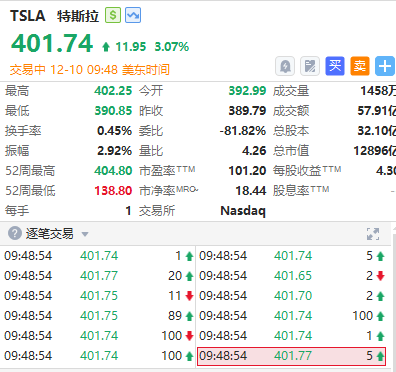
Task: Click the question mark help icon
Action: pyautogui.click(x=15, y=233)
